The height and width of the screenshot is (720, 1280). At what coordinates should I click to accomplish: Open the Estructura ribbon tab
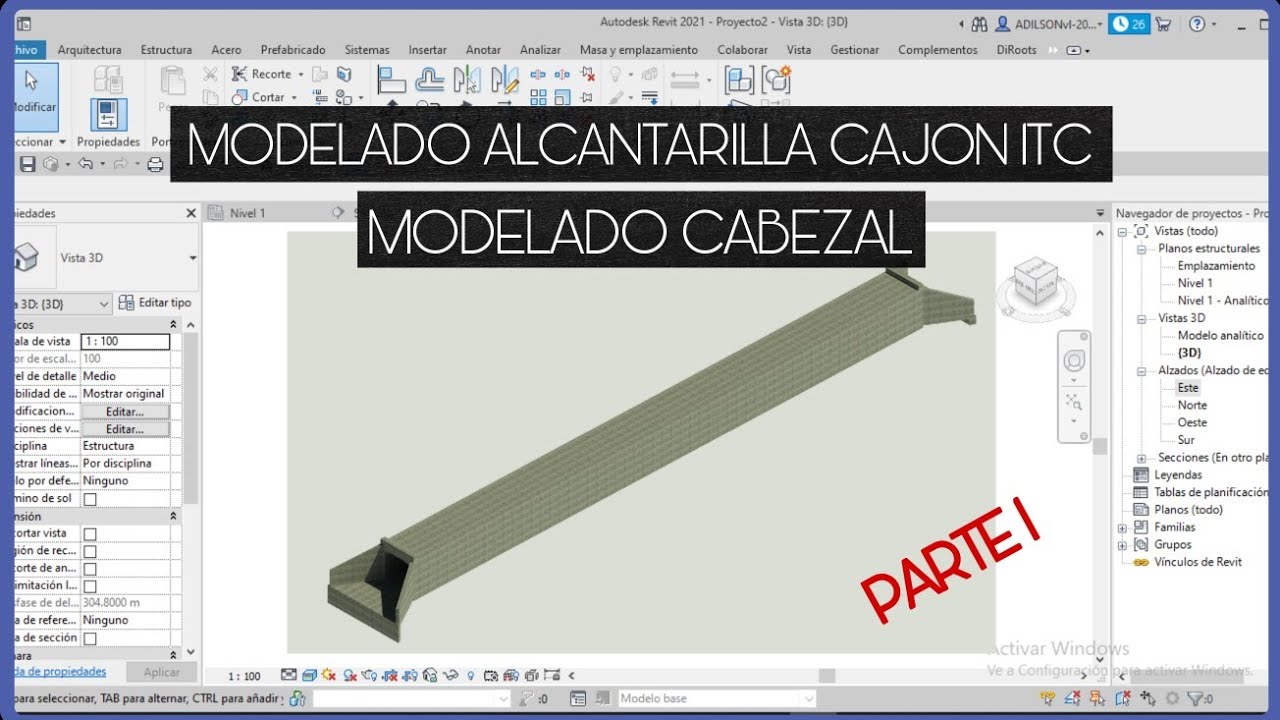pos(166,50)
